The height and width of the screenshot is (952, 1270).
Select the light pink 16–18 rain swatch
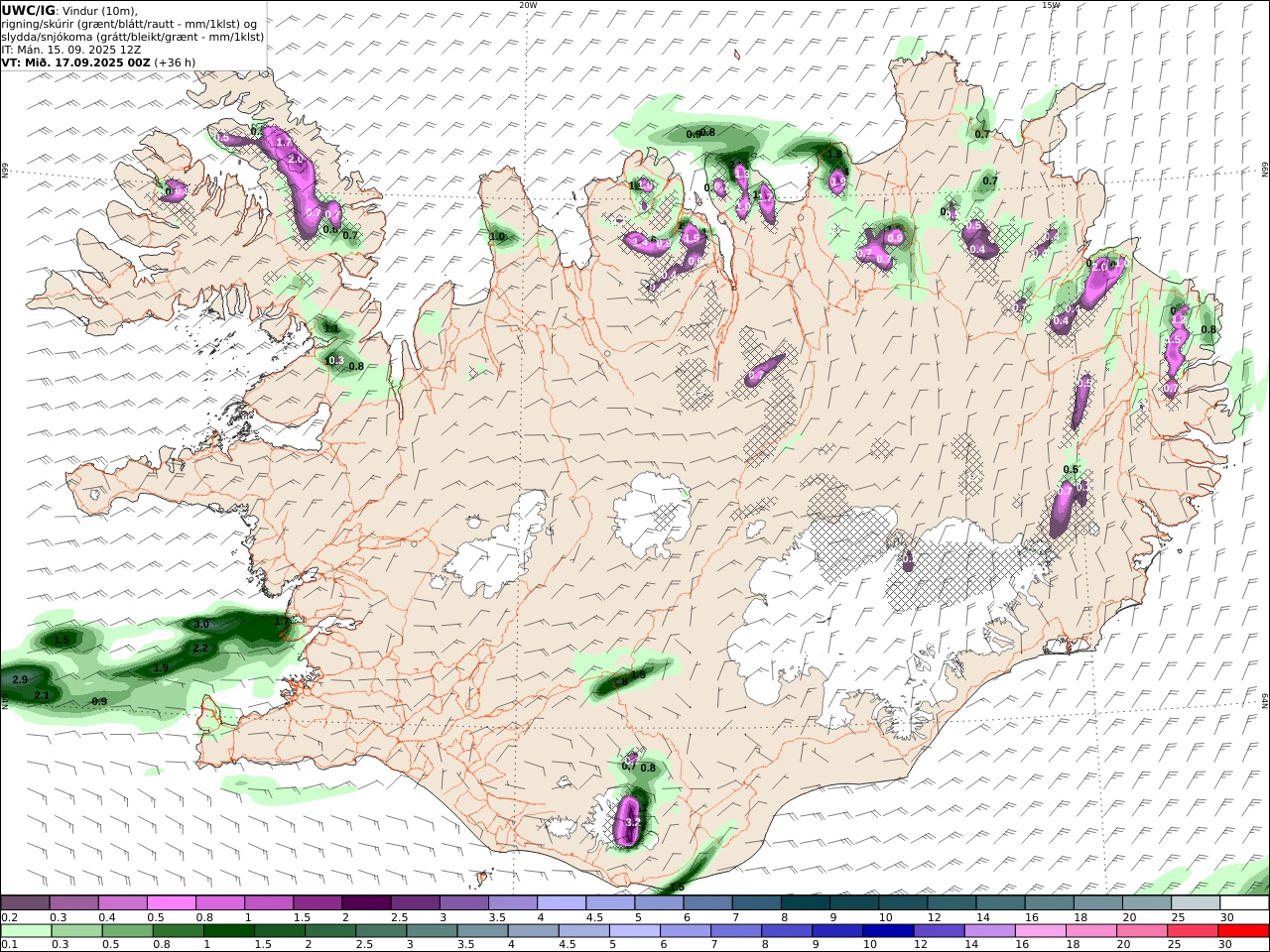click(1041, 931)
